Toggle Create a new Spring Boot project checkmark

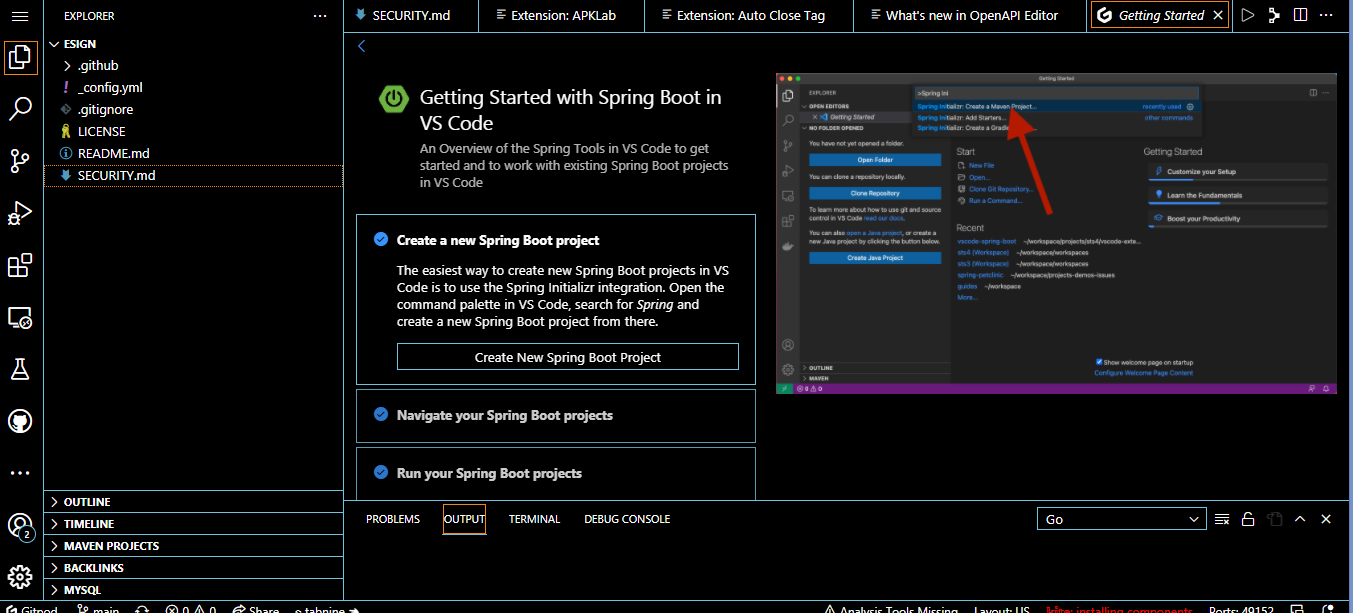coord(380,239)
